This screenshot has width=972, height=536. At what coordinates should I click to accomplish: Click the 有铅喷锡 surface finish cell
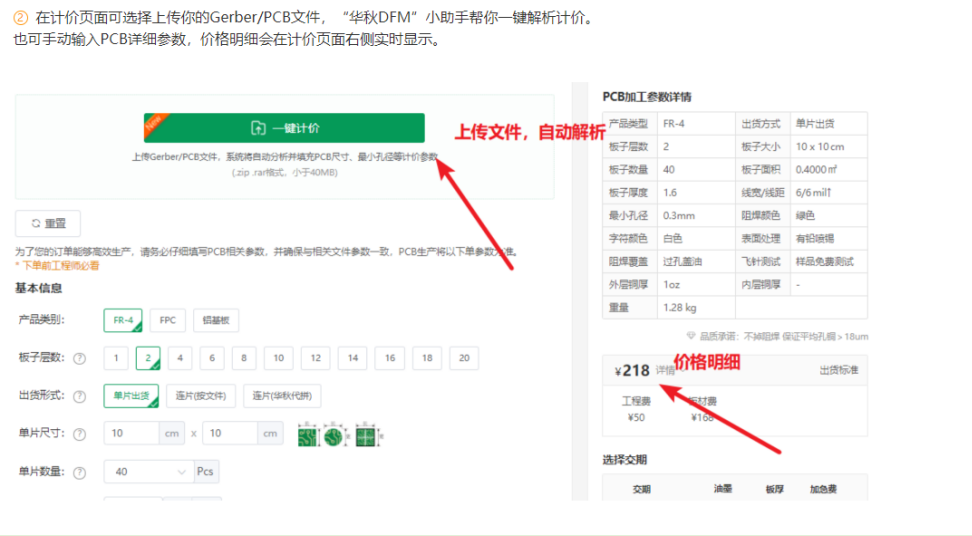click(x=829, y=239)
